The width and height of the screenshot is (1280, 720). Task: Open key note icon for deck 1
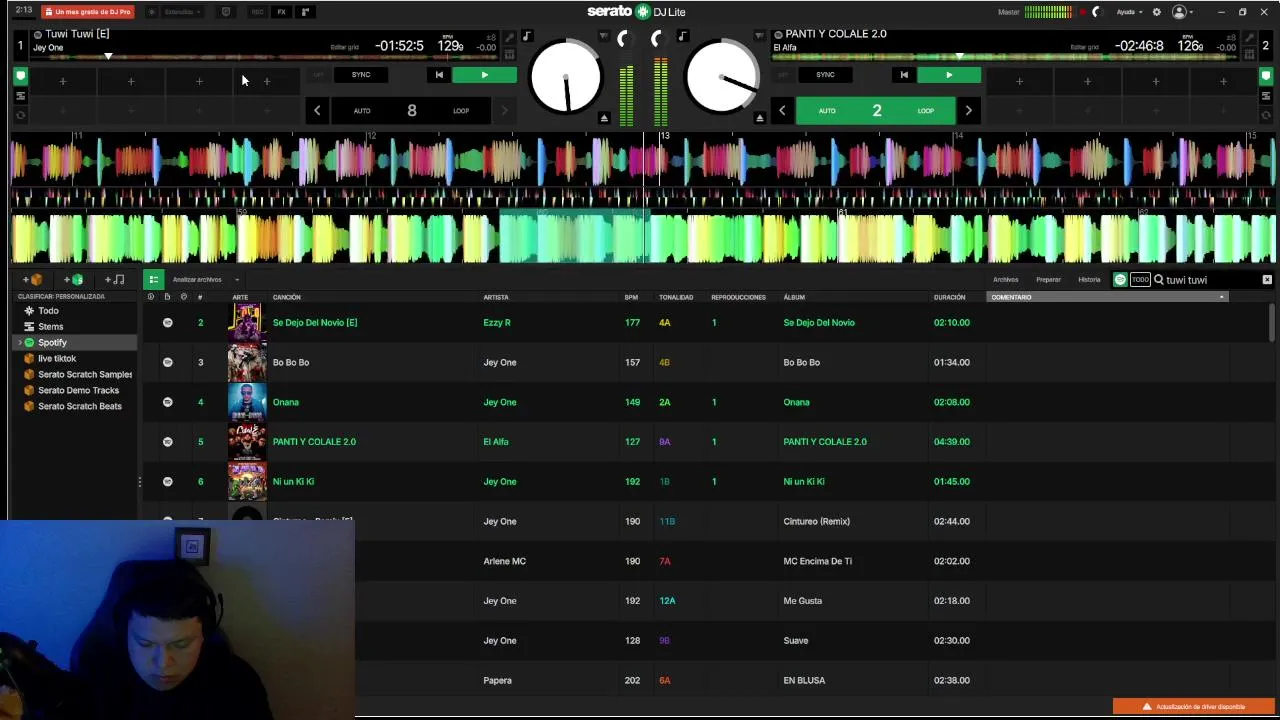pos(527,37)
